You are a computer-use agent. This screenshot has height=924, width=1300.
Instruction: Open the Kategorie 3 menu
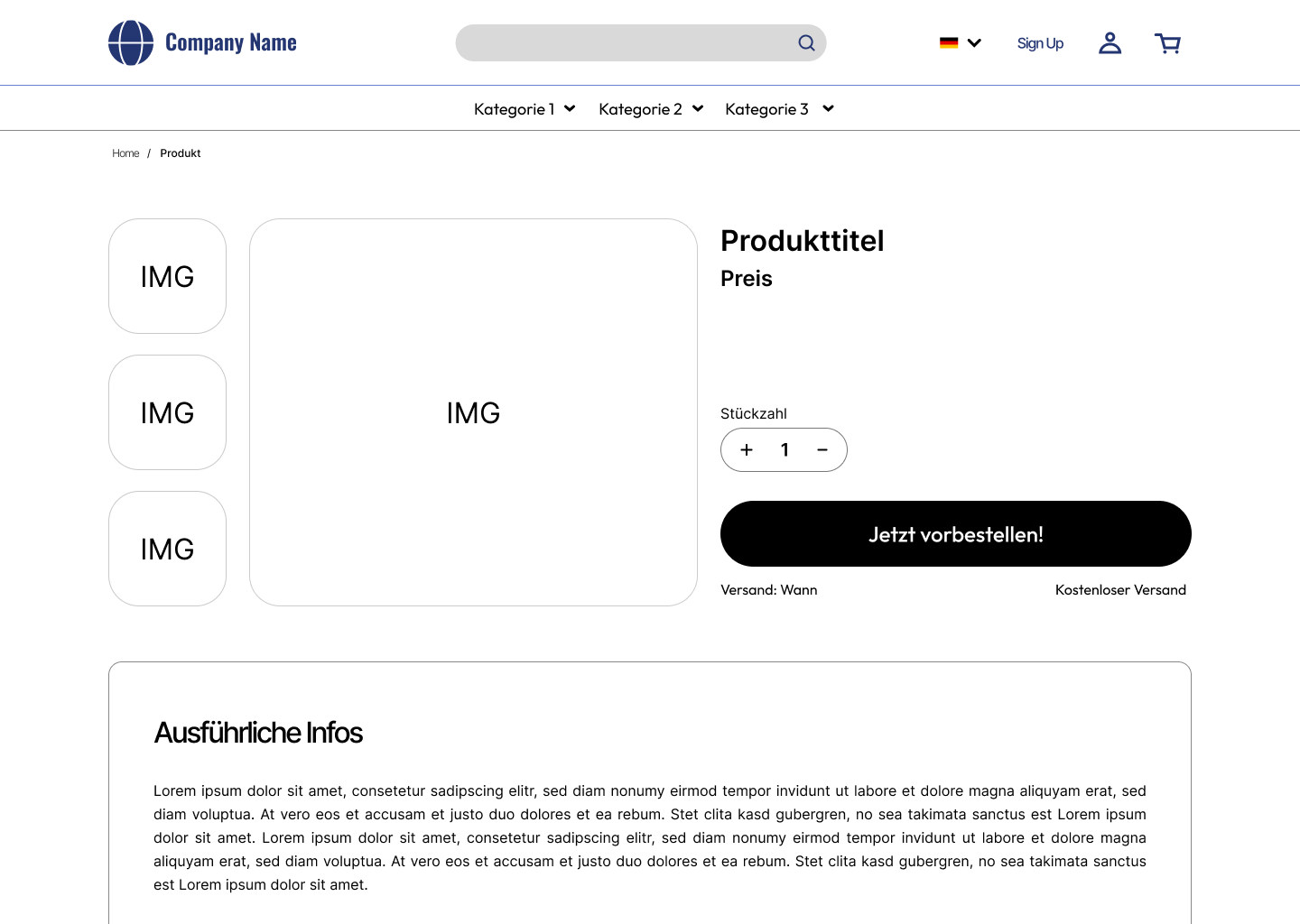(x=779, y=109)
